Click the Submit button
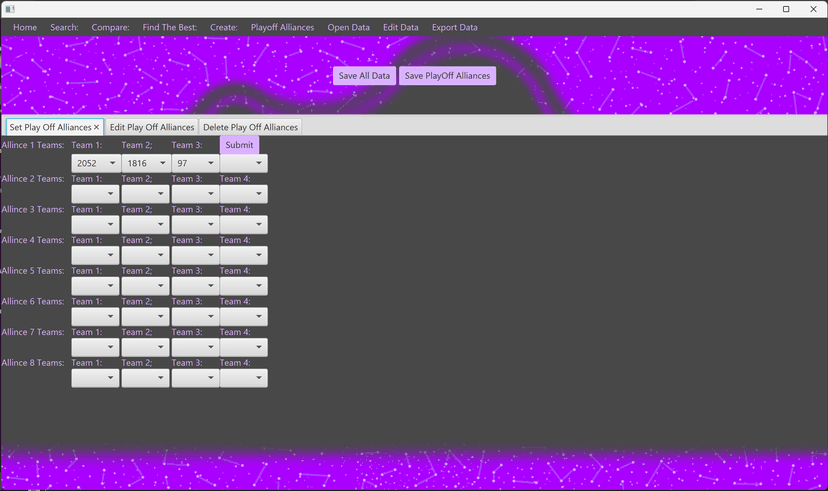Viewport: 828px width, 491px height. tap(239, 145)
